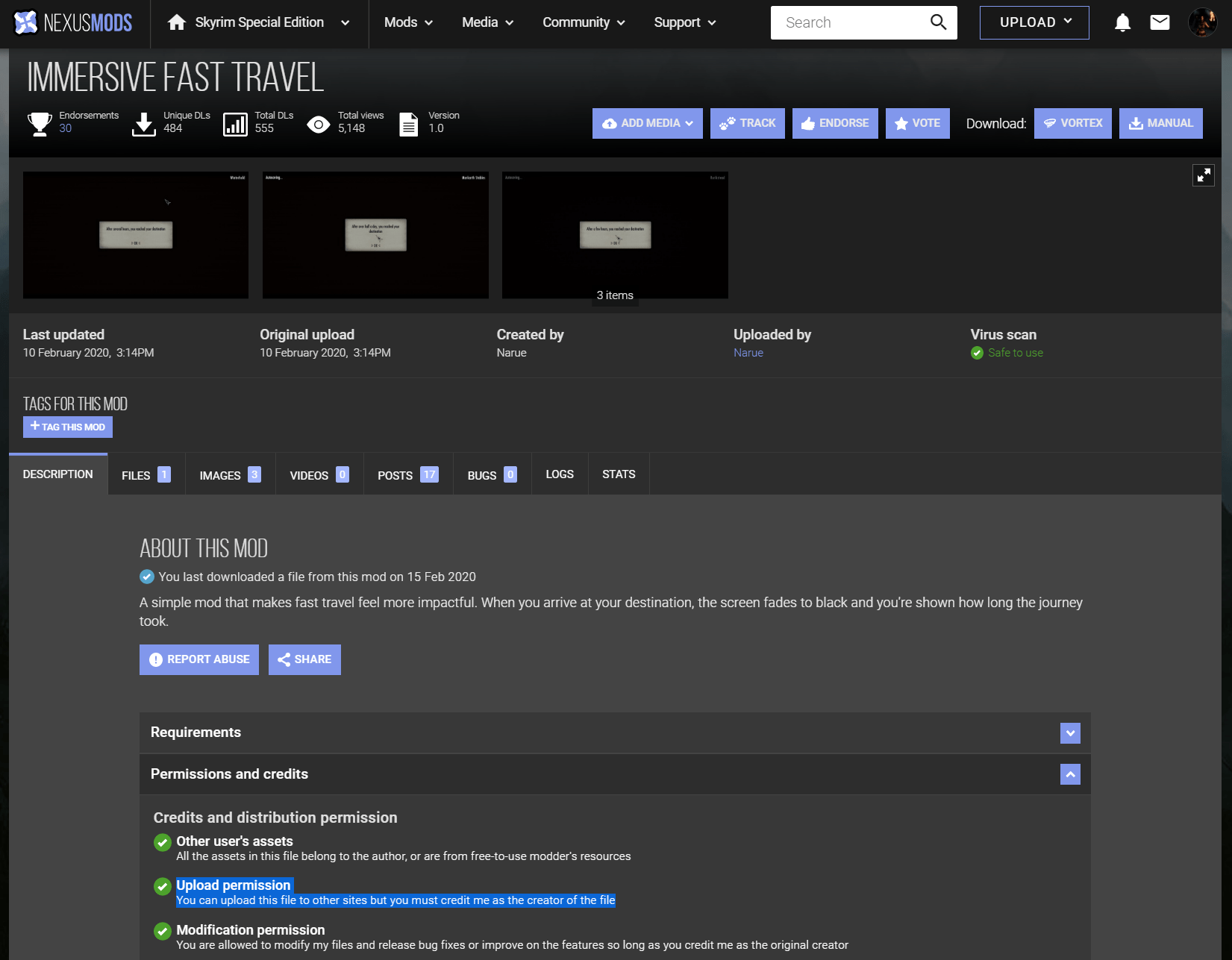Image resolution: width=1232 pixels, height=960 pixels.
Task: Click the Nexus Mods logo icon
Action: 26,22
